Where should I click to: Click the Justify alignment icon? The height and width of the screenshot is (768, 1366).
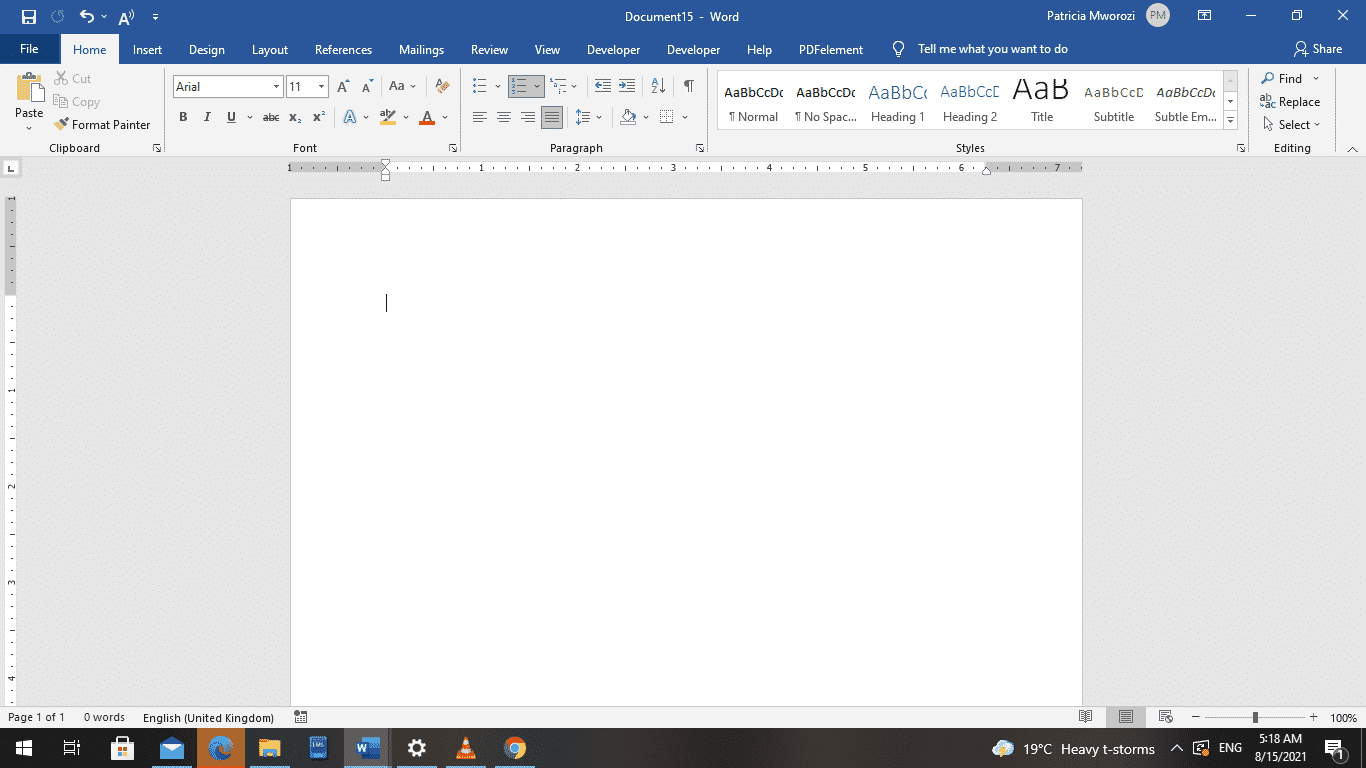551,117
